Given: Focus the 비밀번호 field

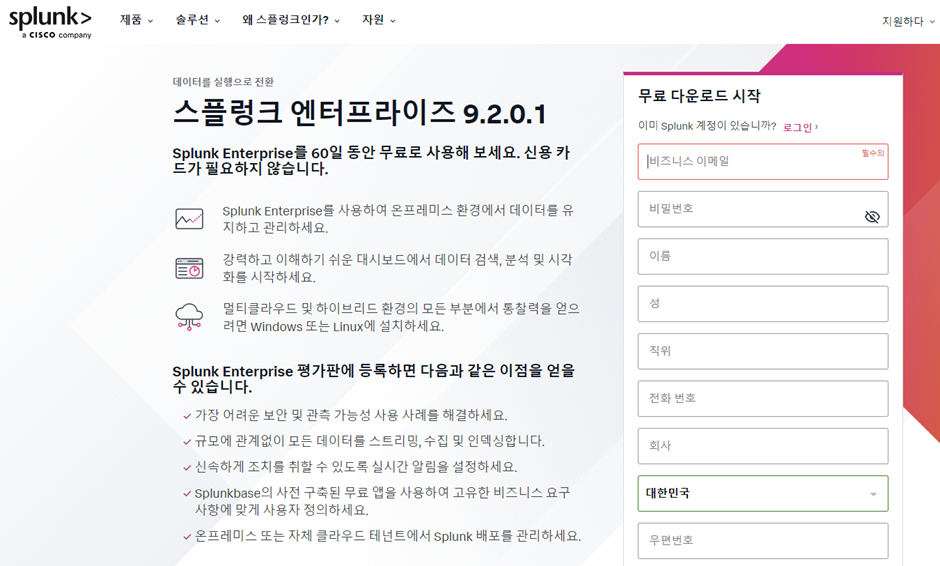Looking at the screenshot, I should coord(763,209).
